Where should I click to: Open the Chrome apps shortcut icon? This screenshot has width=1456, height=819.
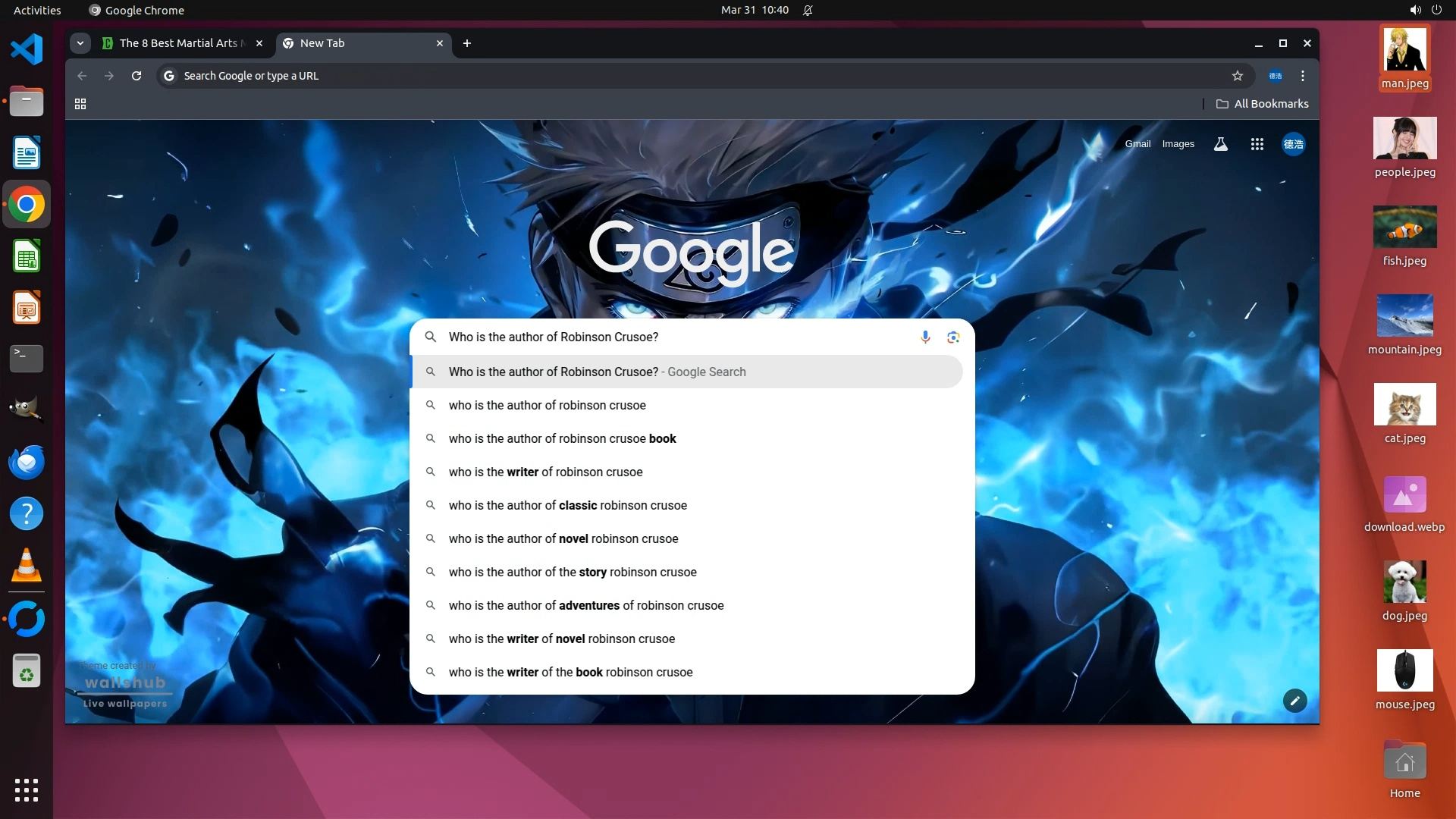pos(80,104)
